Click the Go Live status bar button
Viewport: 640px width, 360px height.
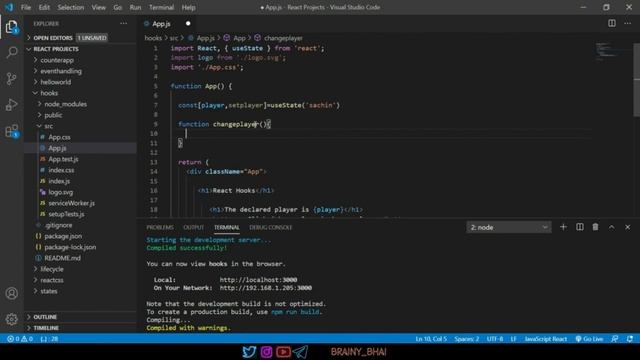589,339
